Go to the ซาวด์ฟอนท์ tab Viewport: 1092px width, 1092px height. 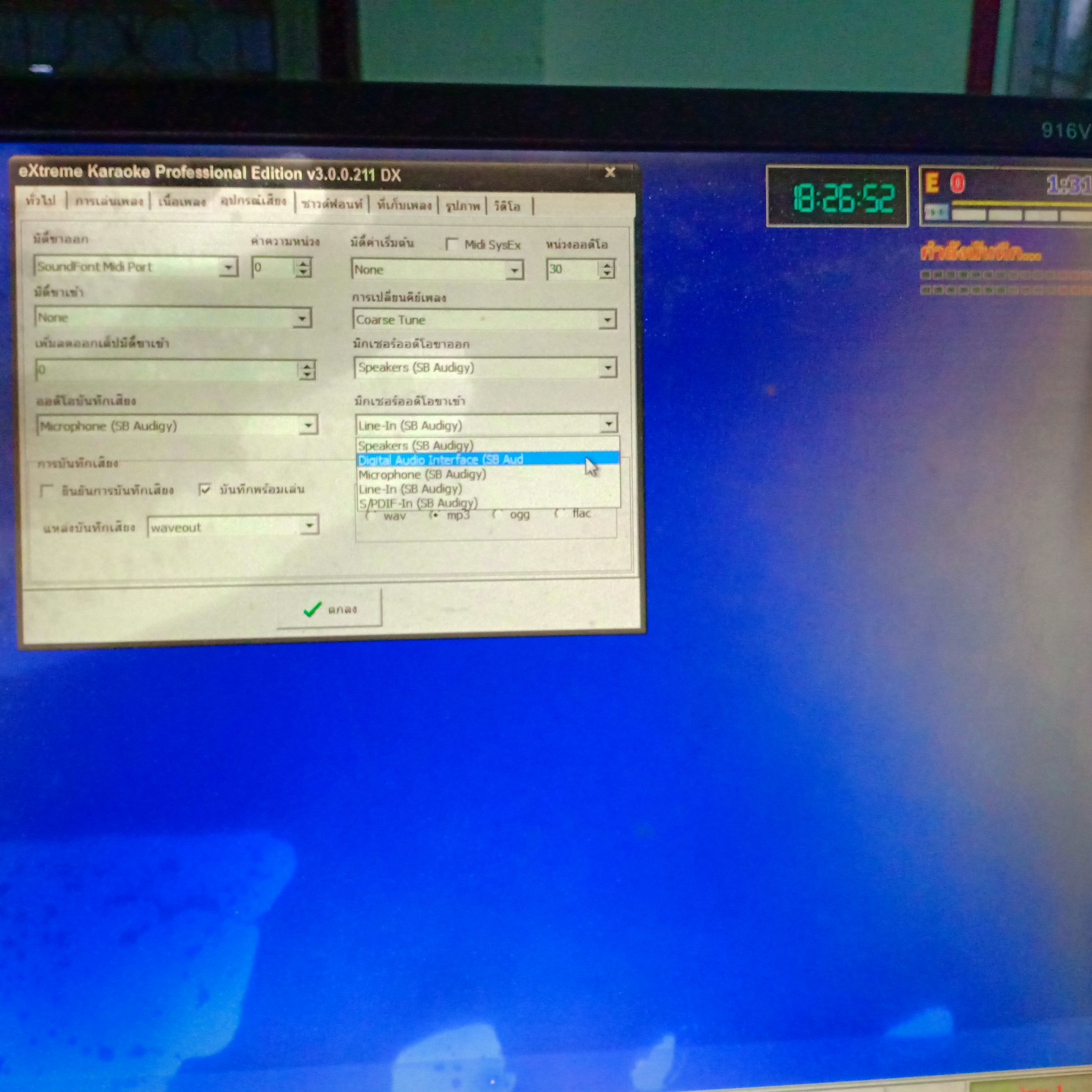[332, 204]
